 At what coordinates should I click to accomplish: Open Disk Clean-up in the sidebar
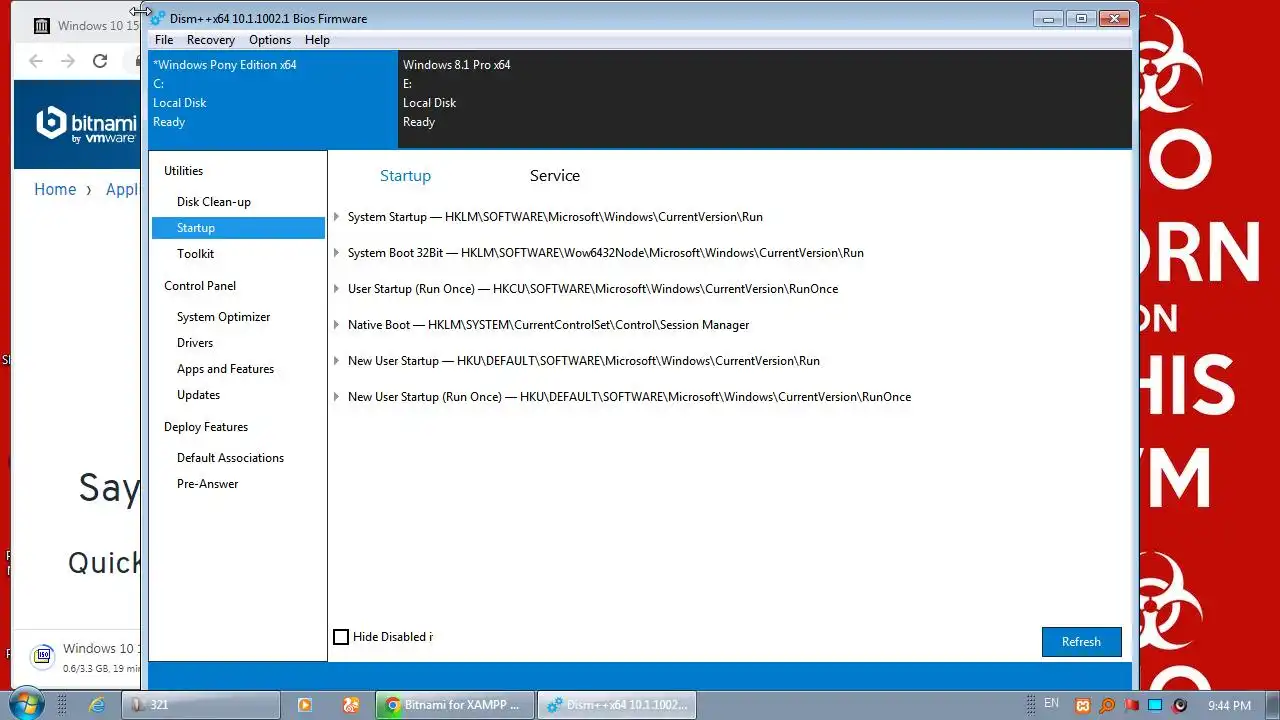pyautogui.click(x=214, y=202)
